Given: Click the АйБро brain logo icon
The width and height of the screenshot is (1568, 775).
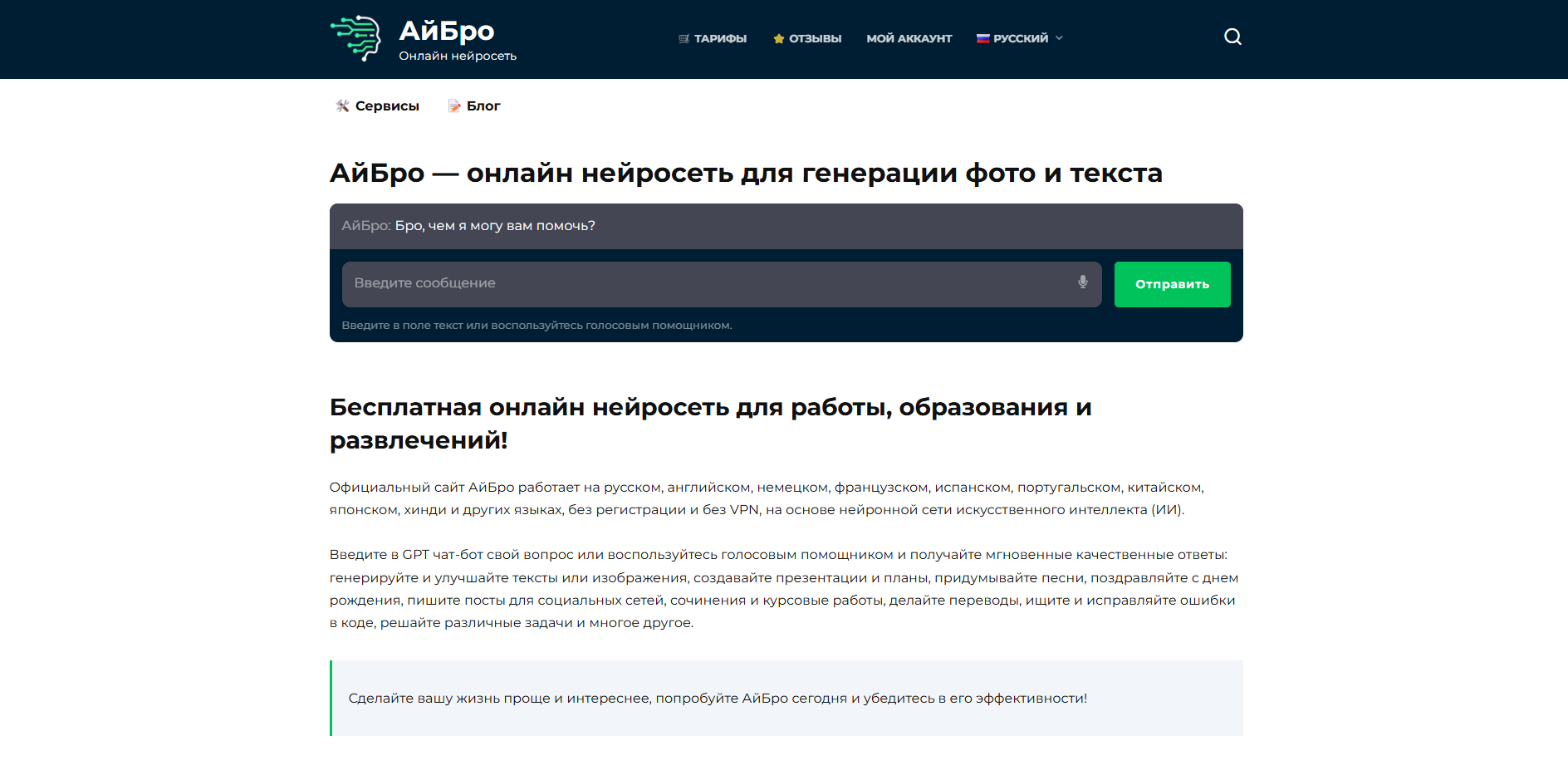Looking at the screenshot, I should tap(355, 38).
